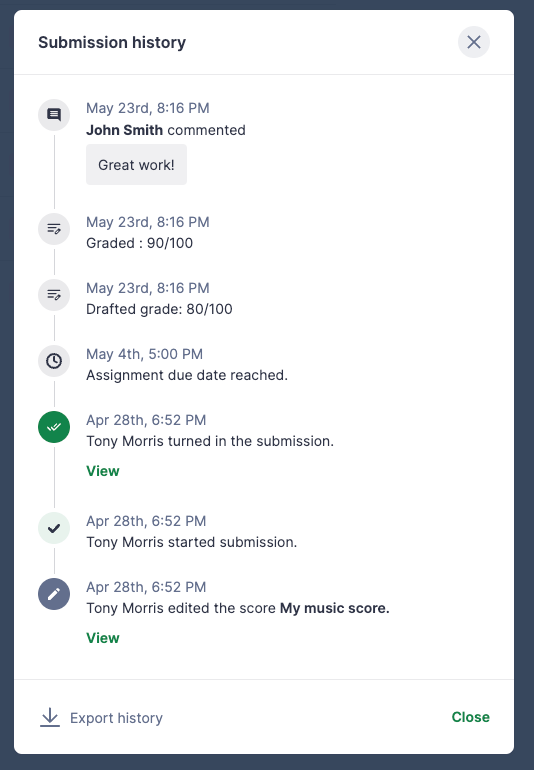Click the green double-check turned-in icon
This screenshot has height=770, width=534.
point(54,427)
